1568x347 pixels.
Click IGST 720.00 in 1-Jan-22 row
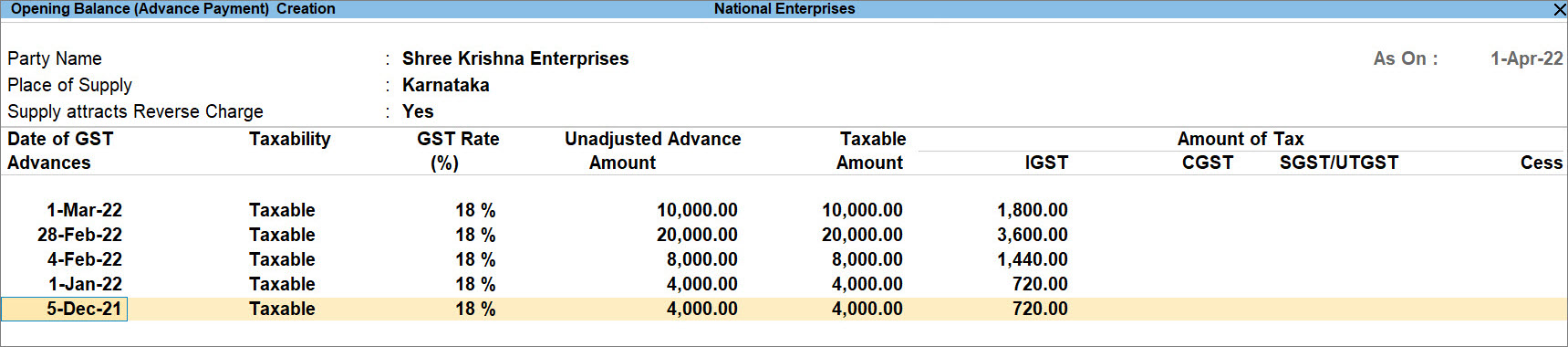(1040, 284)
